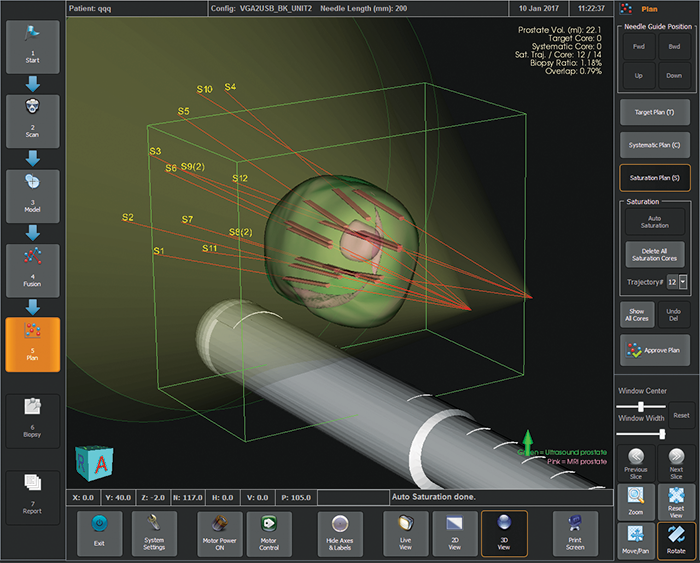The image size is (700, 563).
Task: Select the Zoom tool
Action: [636, 500]
